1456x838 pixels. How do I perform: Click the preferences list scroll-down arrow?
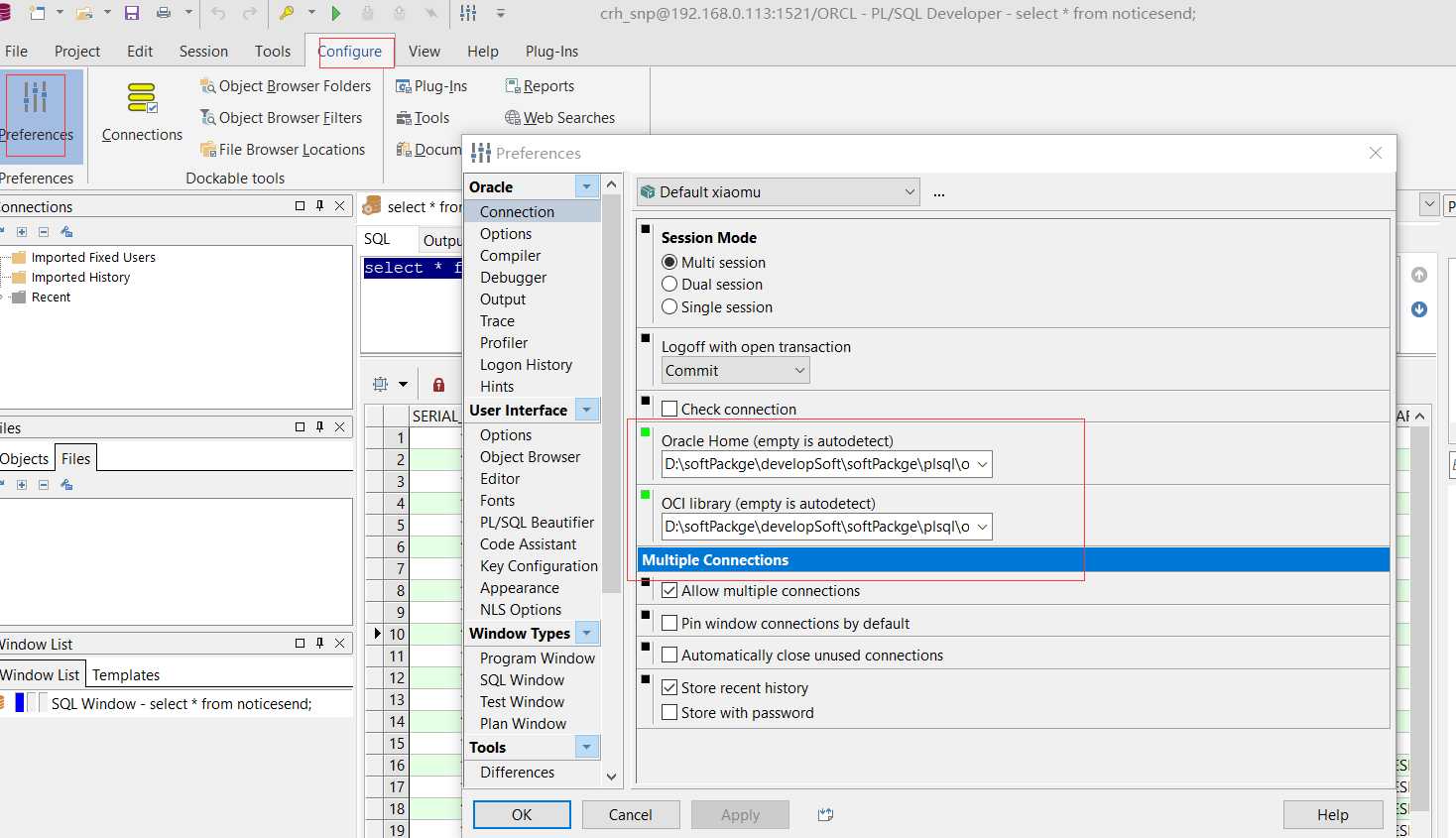click(611, 777)
